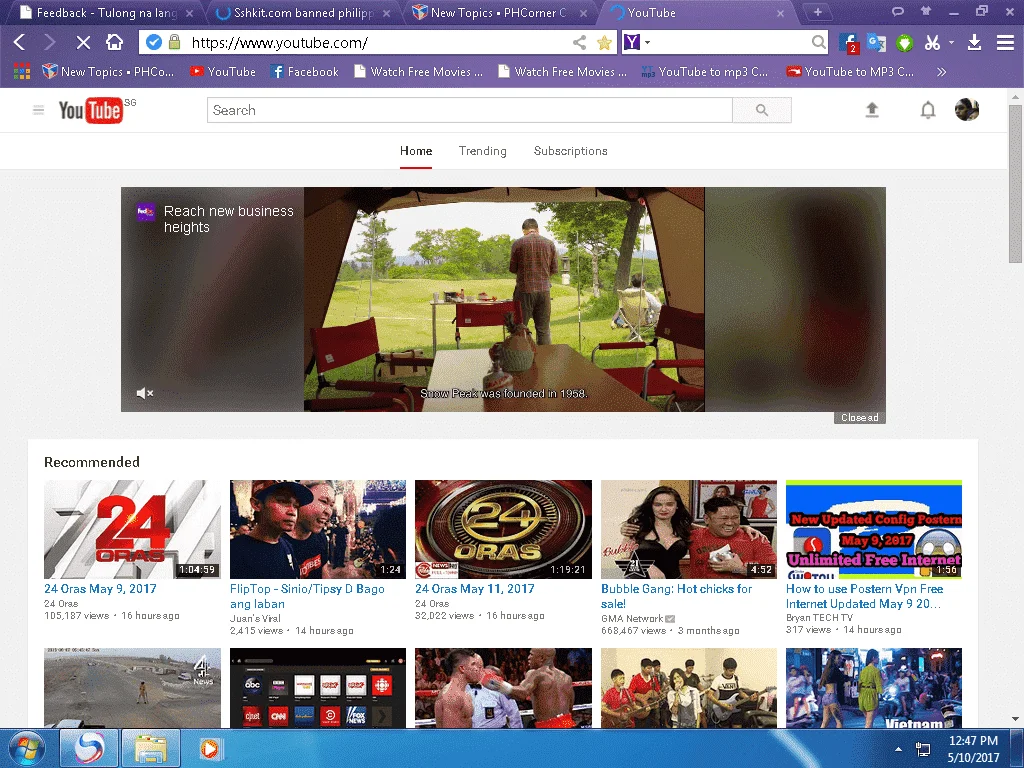
Task: Expand scissors tool dropdown arrow
Action: pos(952,42)
